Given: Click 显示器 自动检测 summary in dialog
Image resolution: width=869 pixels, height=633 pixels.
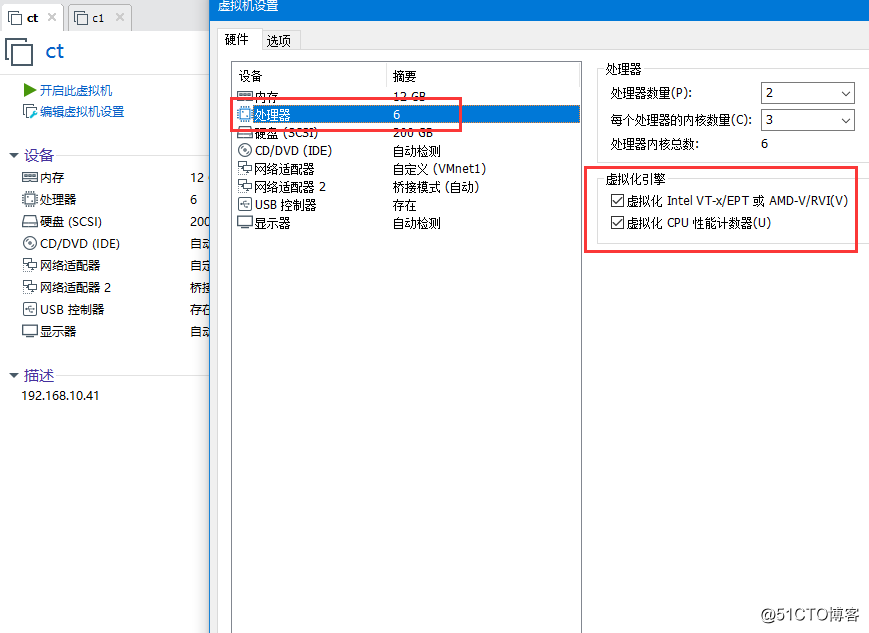Looking at the screenshot, I should point(417,223).
